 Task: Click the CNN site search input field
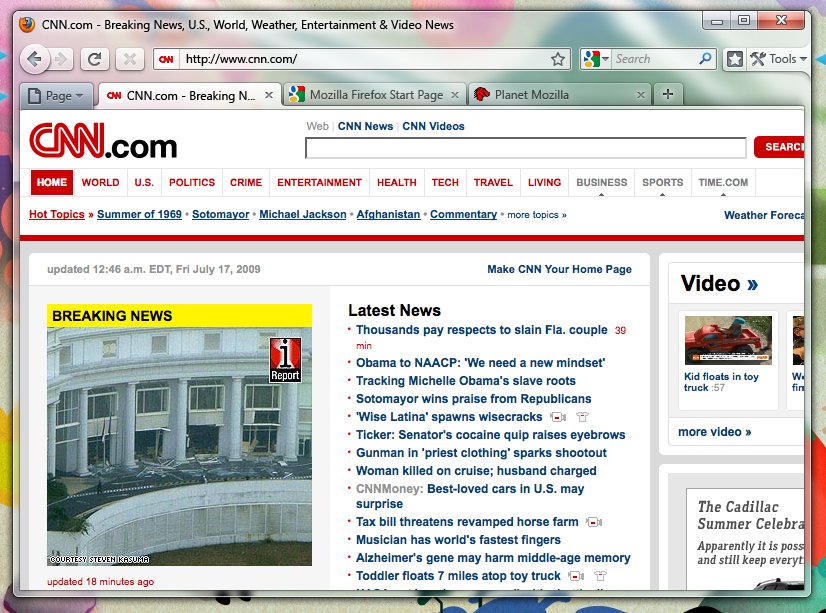coord(526,148)
